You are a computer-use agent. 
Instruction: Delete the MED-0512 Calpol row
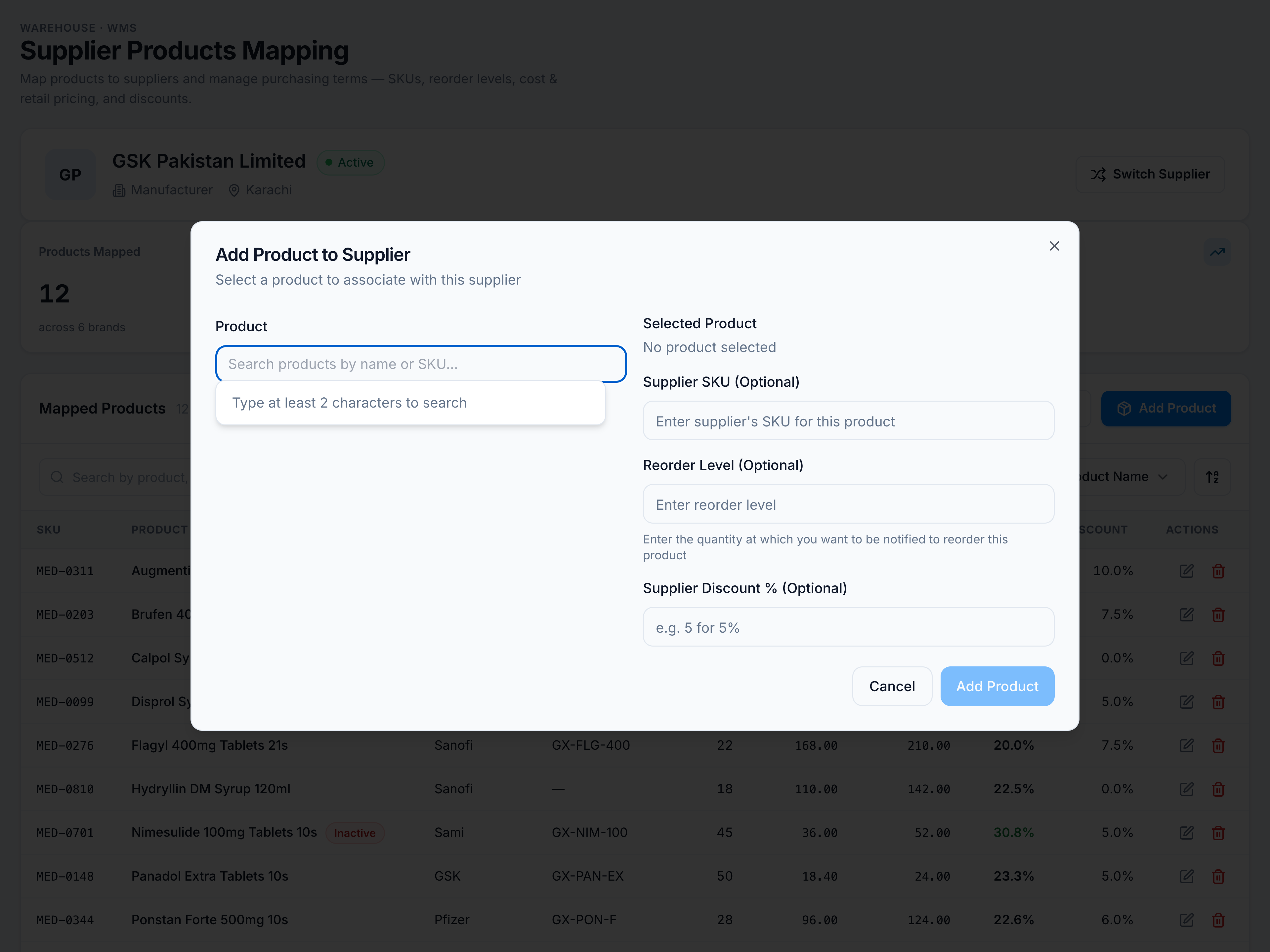coord(1218,658)
